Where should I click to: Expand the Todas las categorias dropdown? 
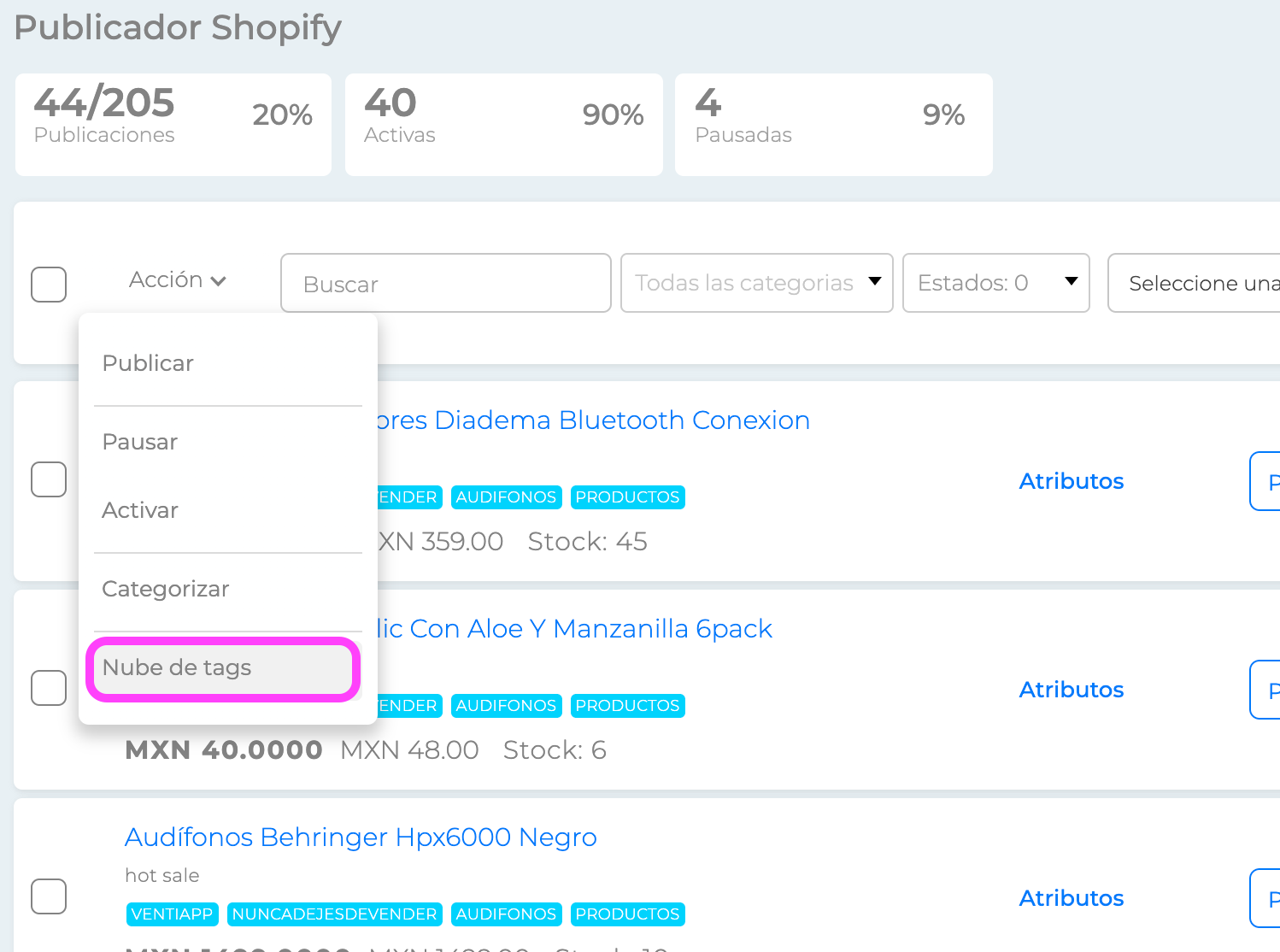tap(757, 283)
